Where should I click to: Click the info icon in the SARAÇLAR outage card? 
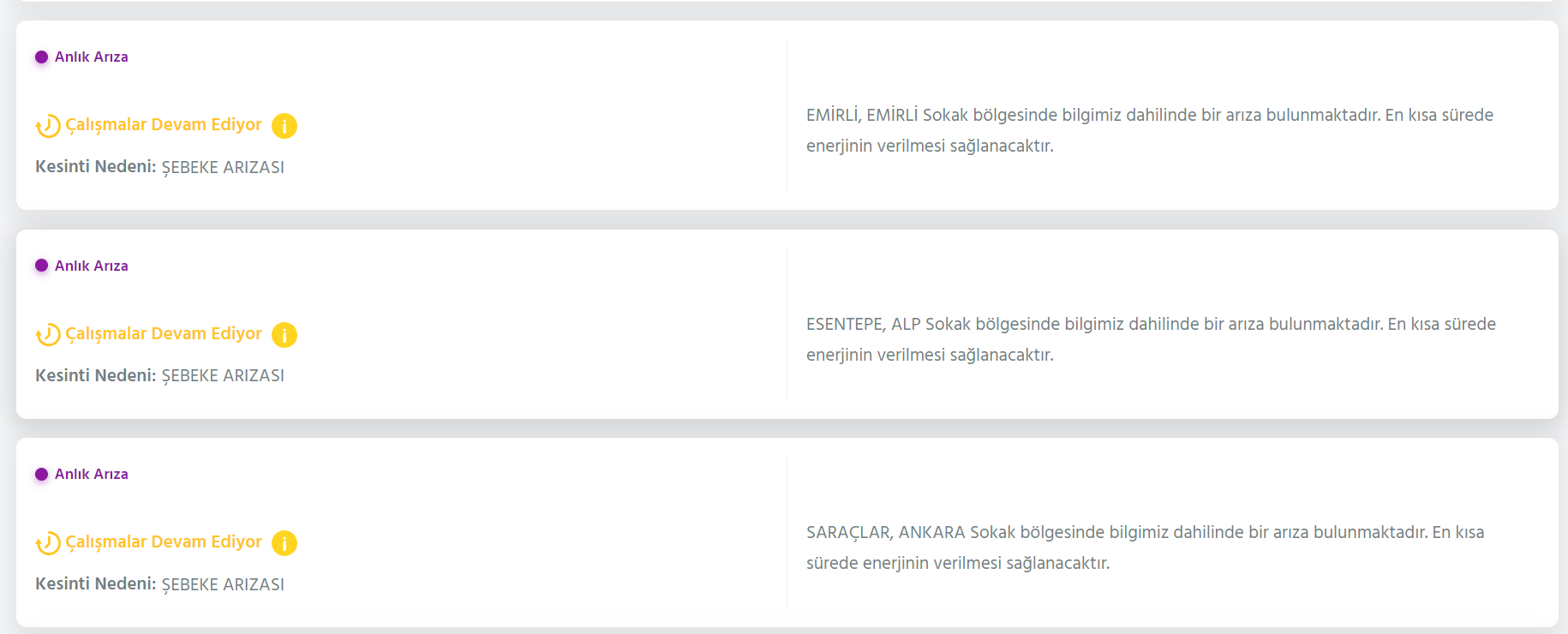(284, 543)
